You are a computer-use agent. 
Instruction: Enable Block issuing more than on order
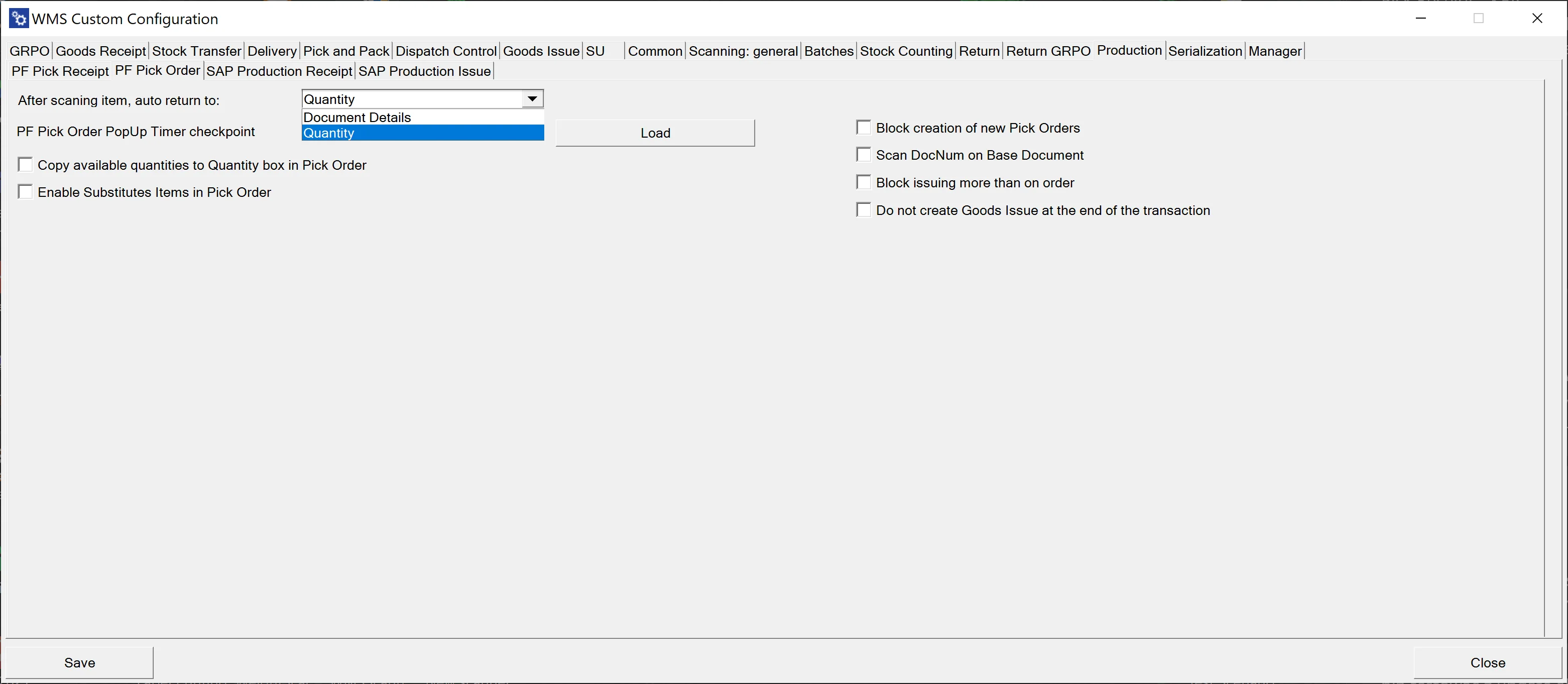(x=864, y=182)
